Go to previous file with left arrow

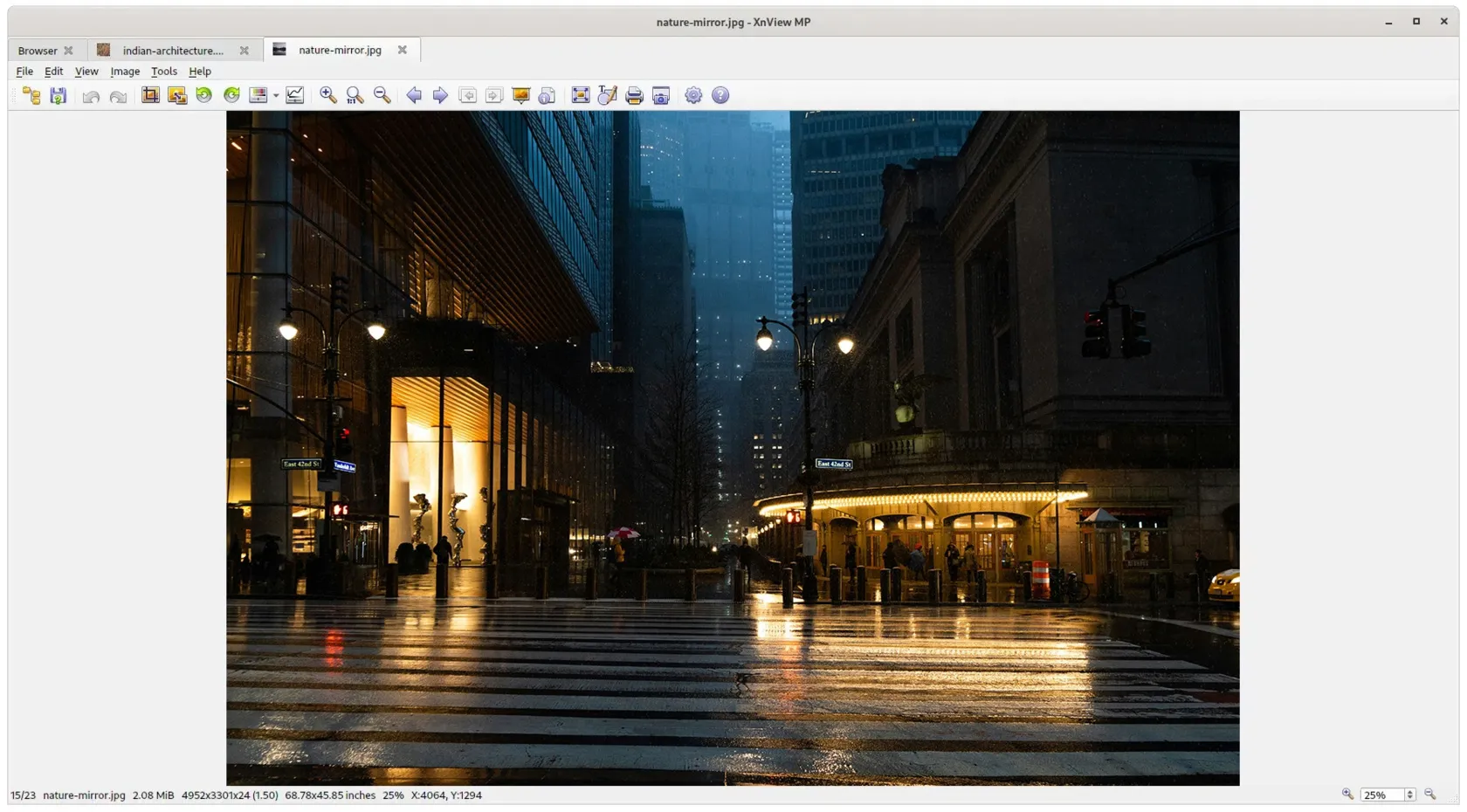coord(414,96)
